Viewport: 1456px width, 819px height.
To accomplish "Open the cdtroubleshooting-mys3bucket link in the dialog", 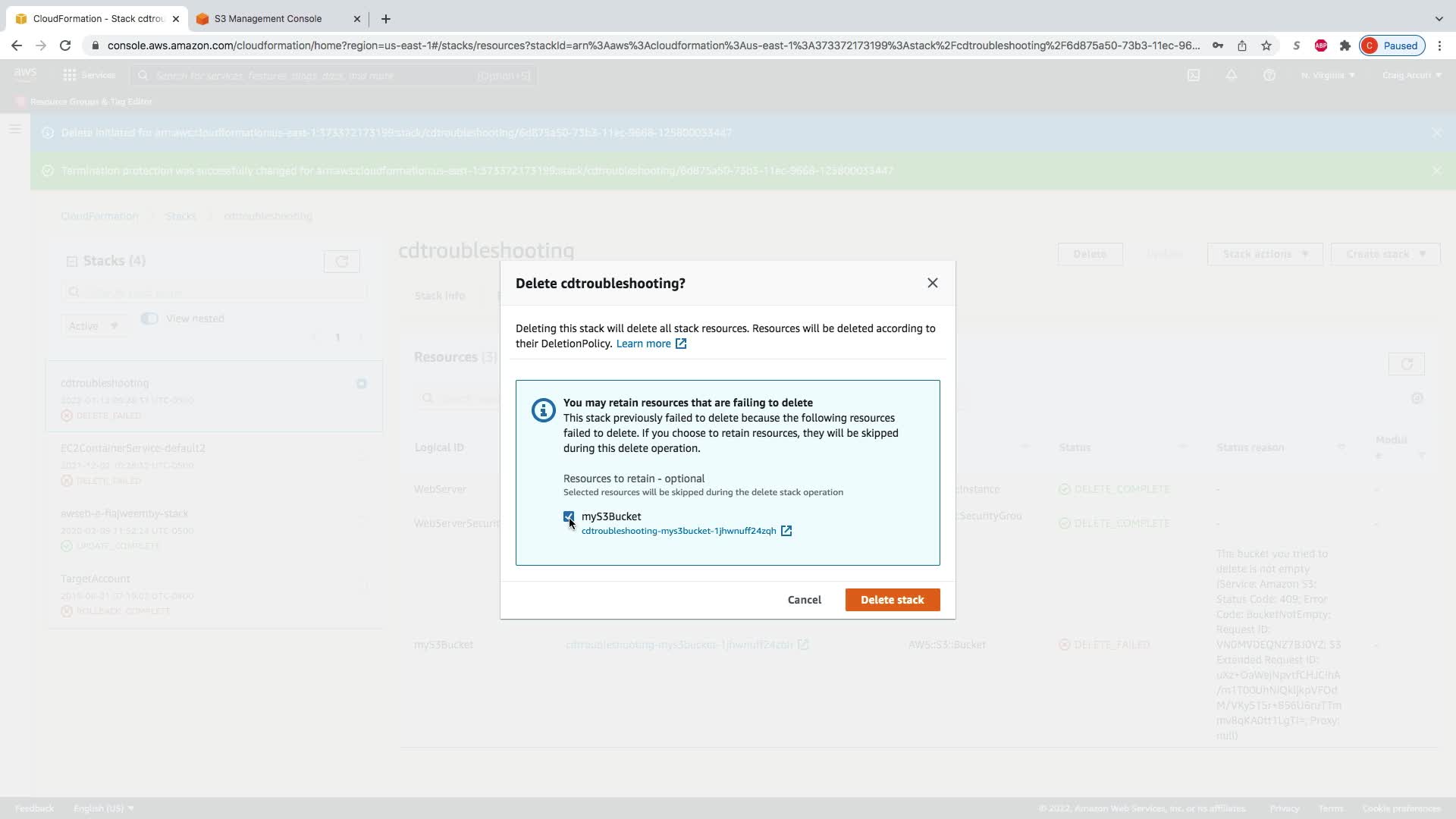I will click(x=678, y=531).
